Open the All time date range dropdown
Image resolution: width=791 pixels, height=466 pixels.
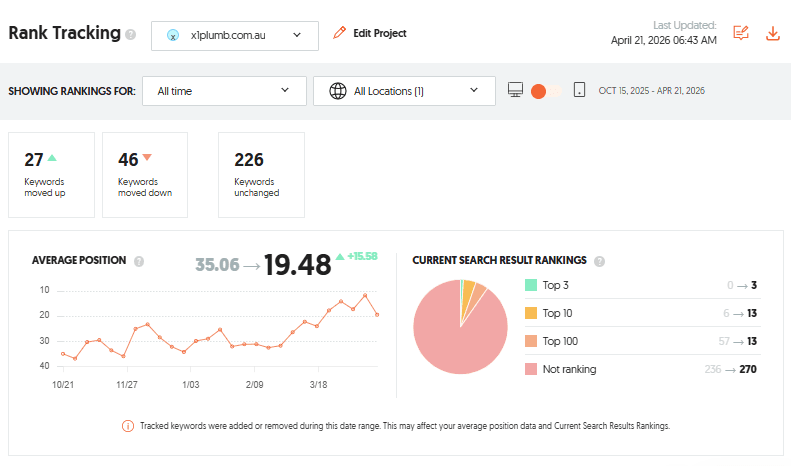224,91
